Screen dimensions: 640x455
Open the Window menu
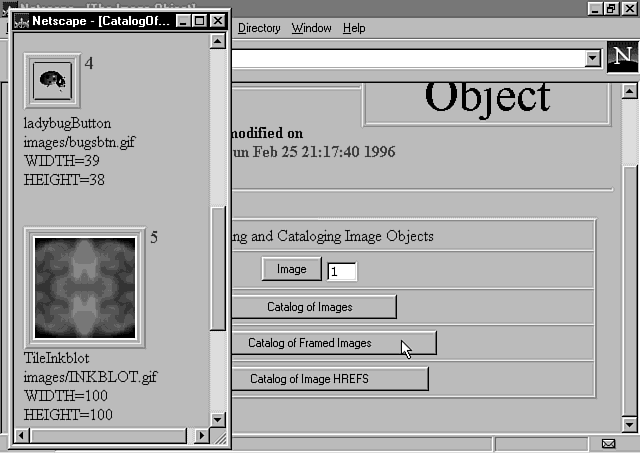tap(311, 28)
